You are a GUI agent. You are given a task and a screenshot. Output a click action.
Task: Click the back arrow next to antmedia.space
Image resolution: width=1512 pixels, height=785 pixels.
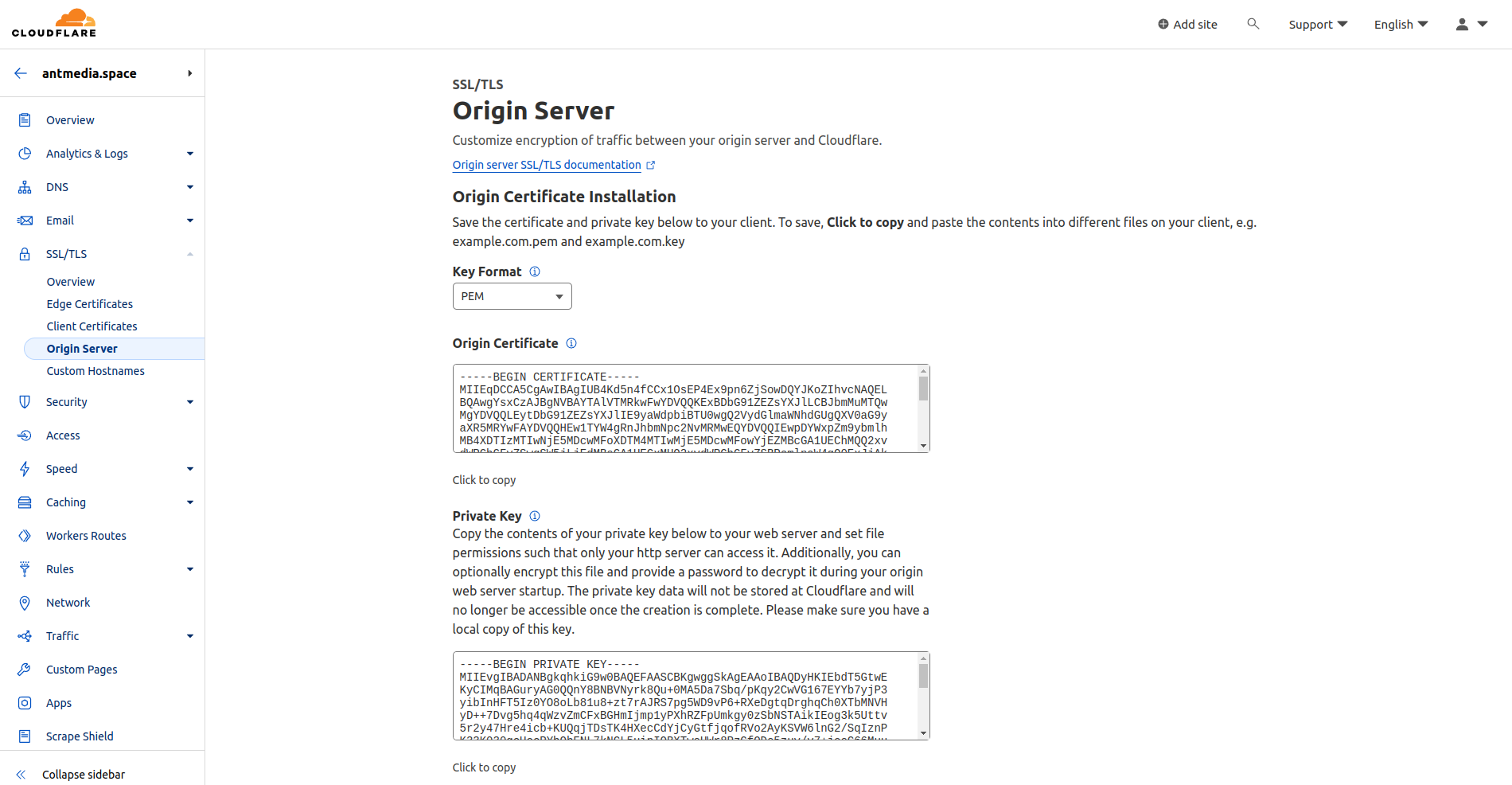[x=21, y=73]
